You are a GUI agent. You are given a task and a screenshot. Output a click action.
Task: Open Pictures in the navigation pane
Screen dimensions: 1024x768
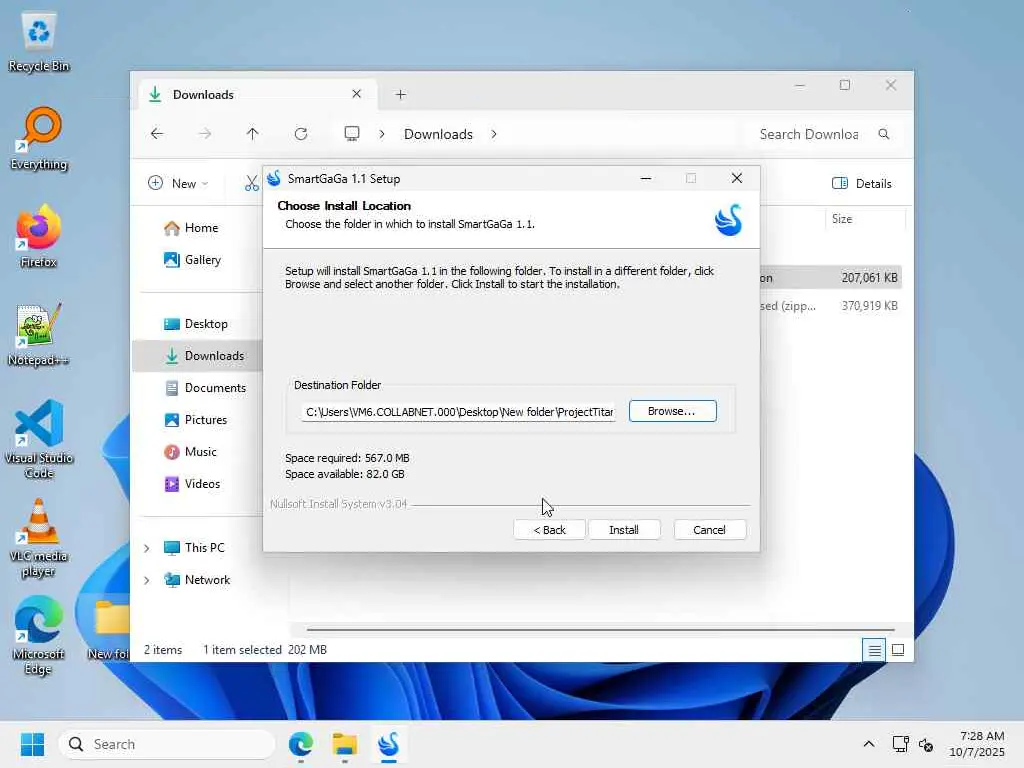[196, 420]
